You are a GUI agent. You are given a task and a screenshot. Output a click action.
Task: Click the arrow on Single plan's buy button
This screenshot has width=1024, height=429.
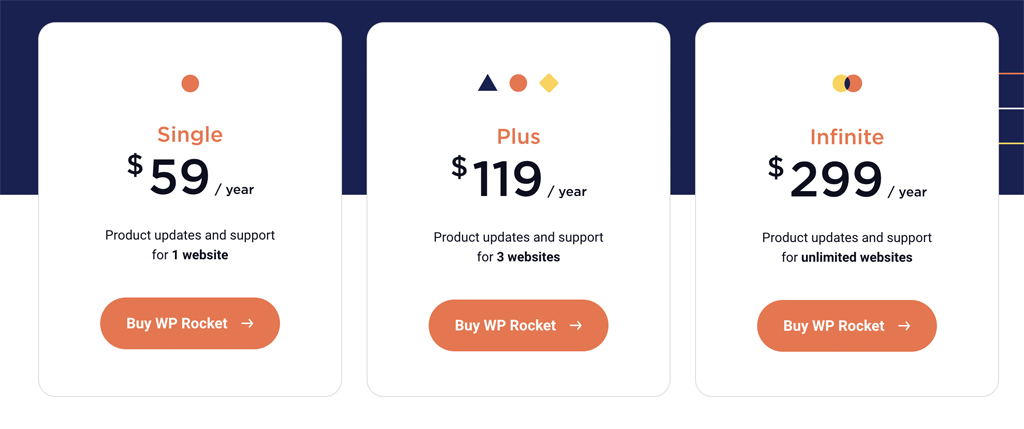[x=247, y=323]
